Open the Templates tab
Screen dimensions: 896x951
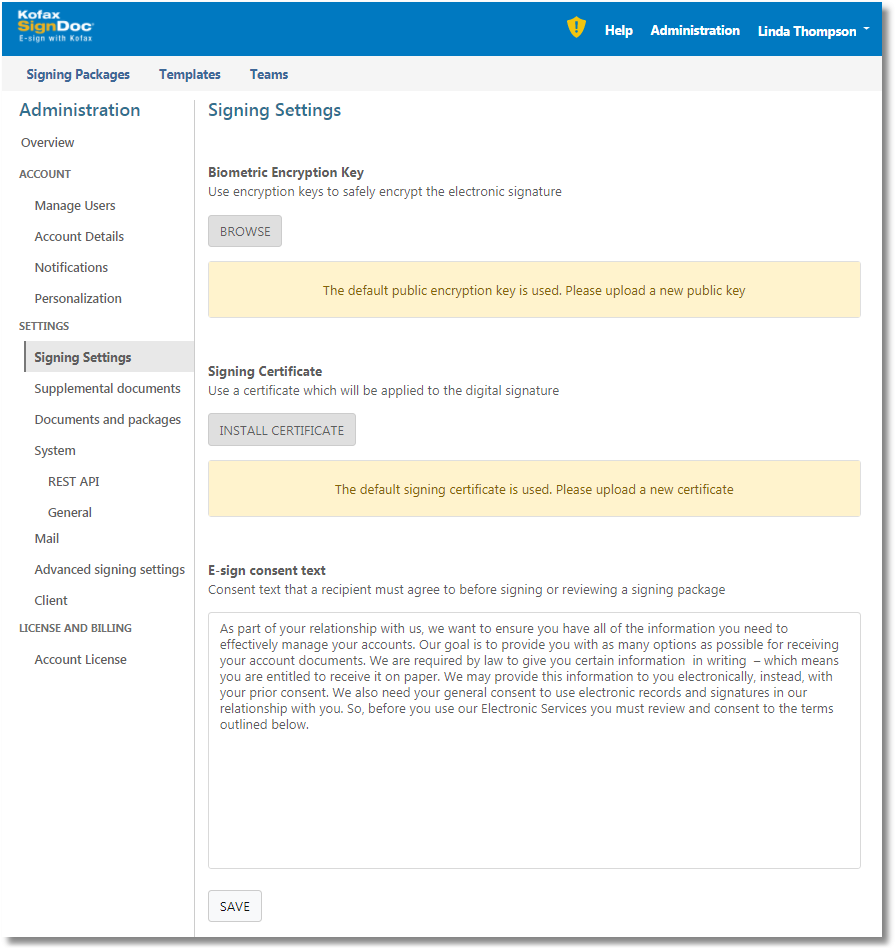pos(190,74)
